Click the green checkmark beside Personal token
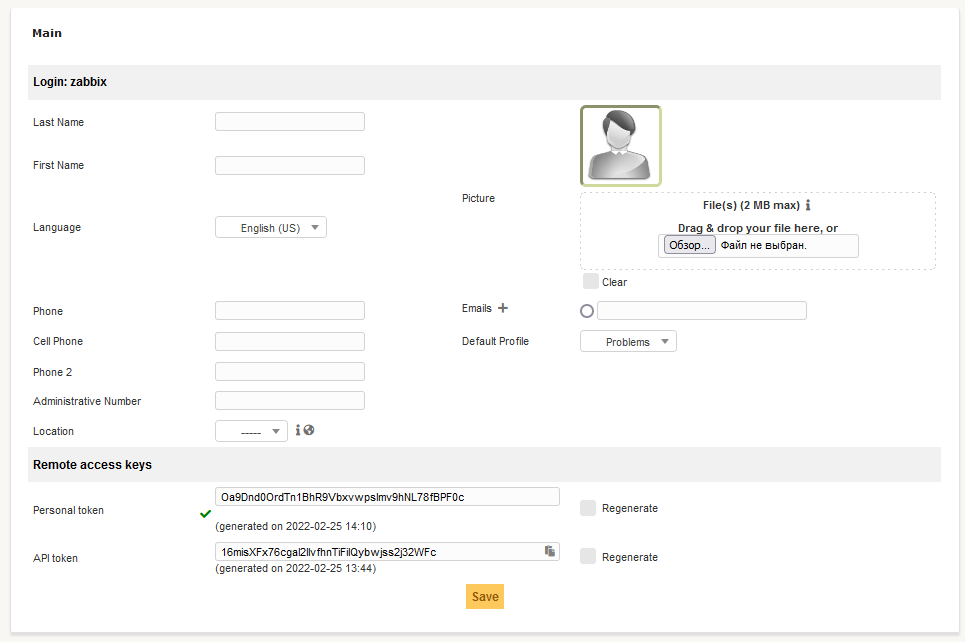The image size is (965, 642). point(206,514)
